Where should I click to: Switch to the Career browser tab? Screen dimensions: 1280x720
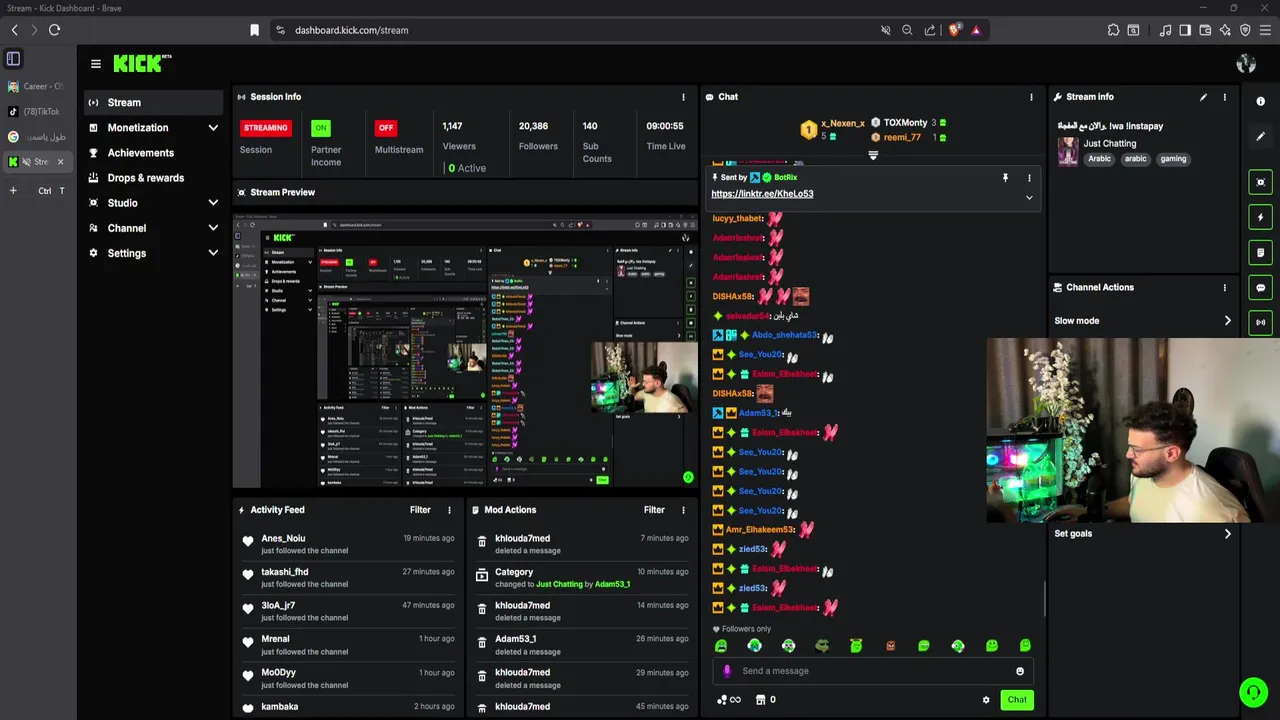36,86
